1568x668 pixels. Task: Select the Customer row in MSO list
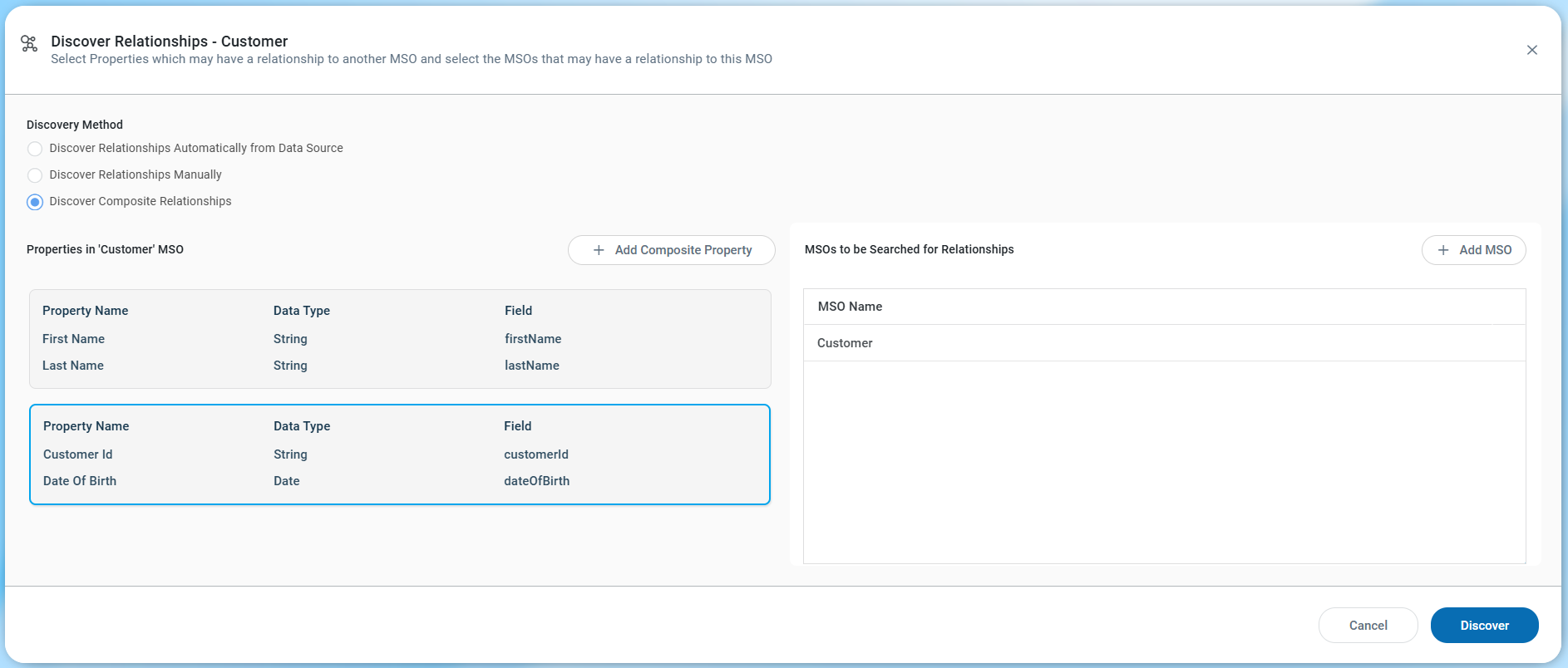(845, 343)
